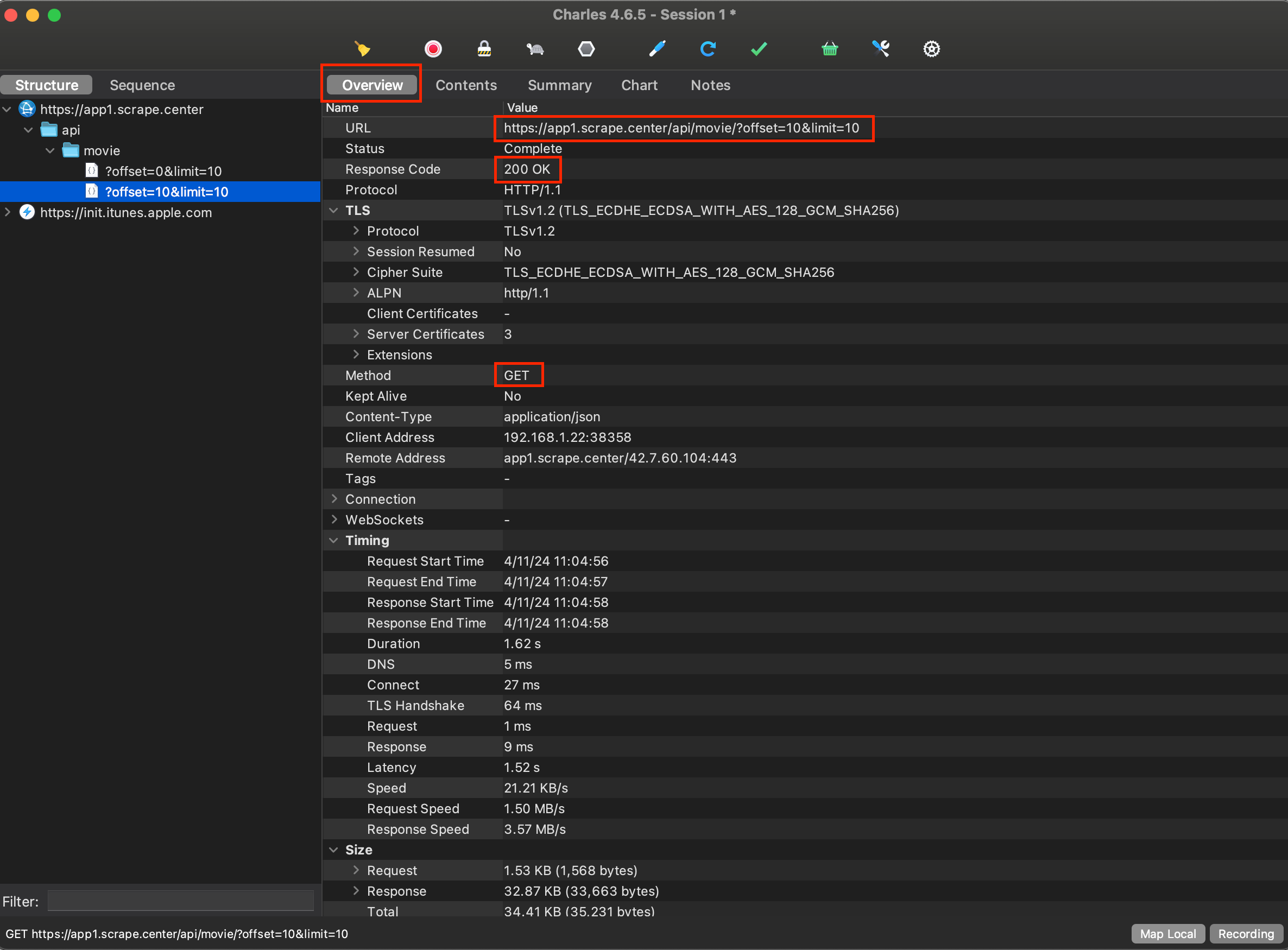The height and width of the screenshot is (950, 1288).
Task: Expand the init.itunes.apple.com host
Action: tap(8, 212)
